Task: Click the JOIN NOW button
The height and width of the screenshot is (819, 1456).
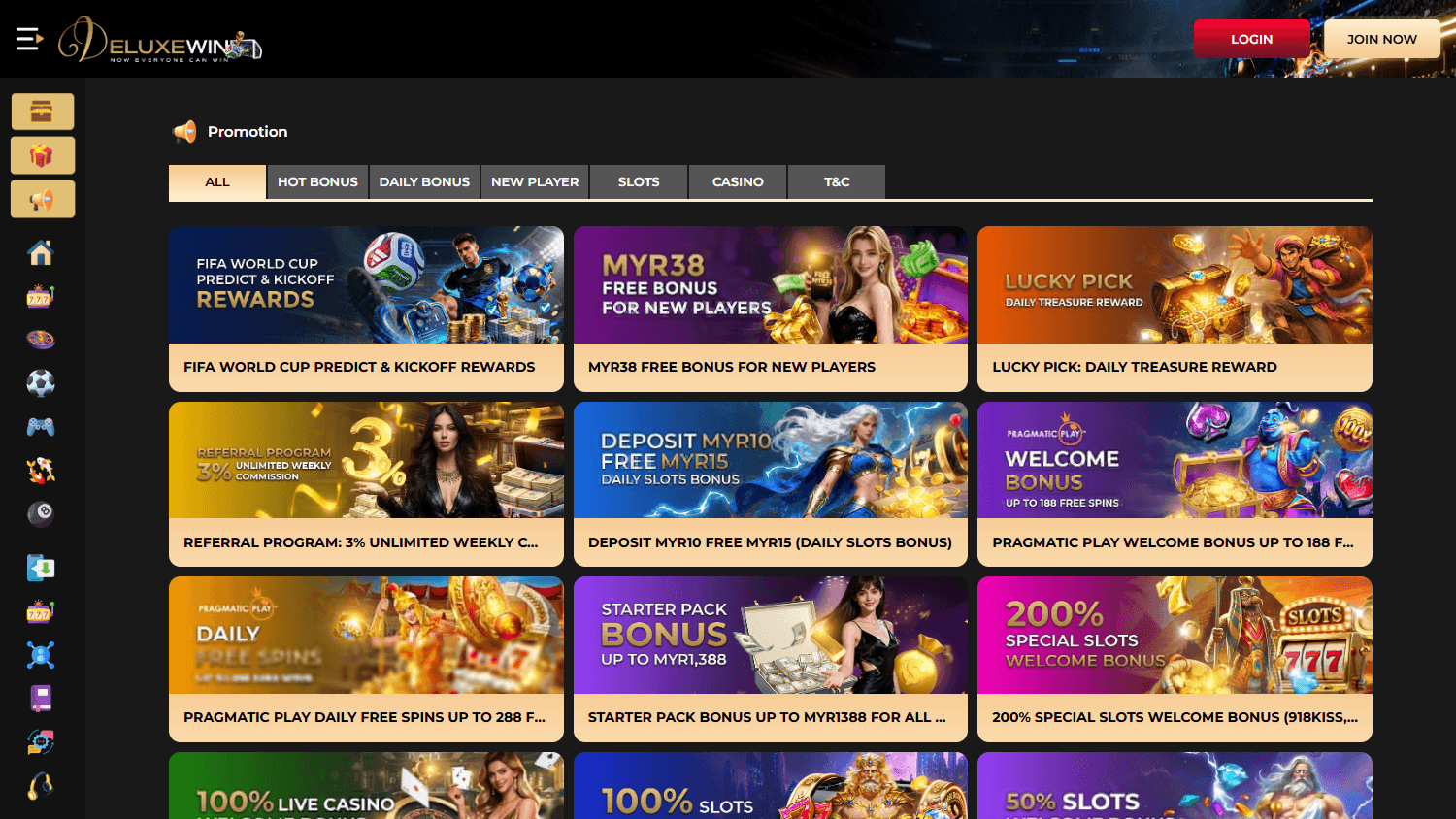Action: (1382, 39)
